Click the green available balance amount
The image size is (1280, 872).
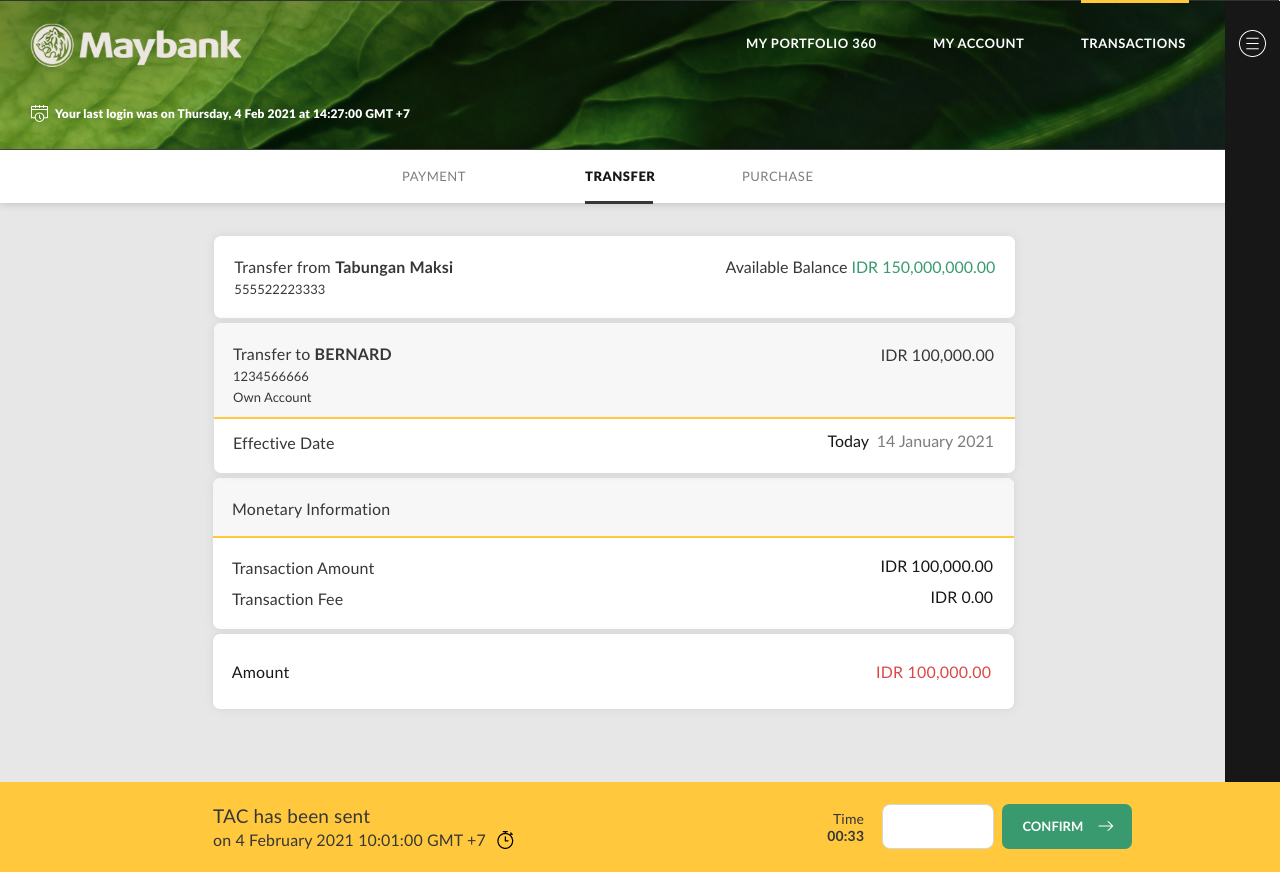click(922, 267)
